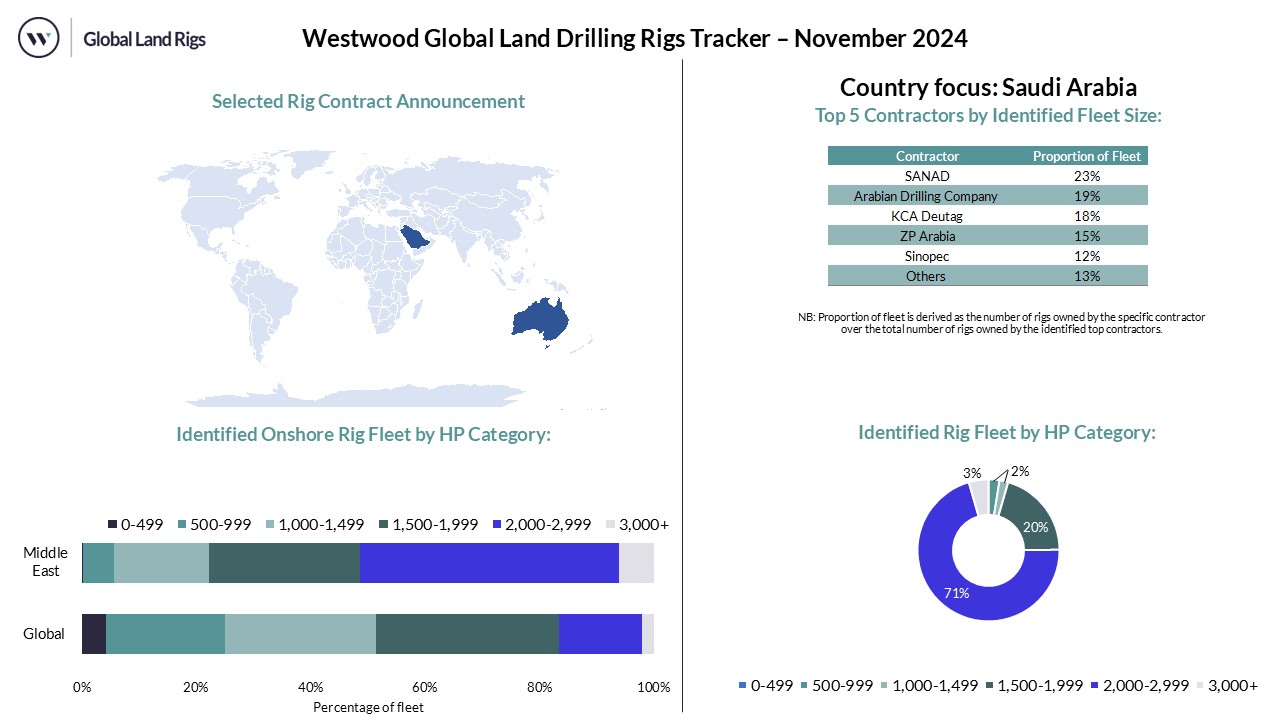Click the Proportion of Fleet column header
Viewport: 1280px width, 720px height.
(1086, 156)
